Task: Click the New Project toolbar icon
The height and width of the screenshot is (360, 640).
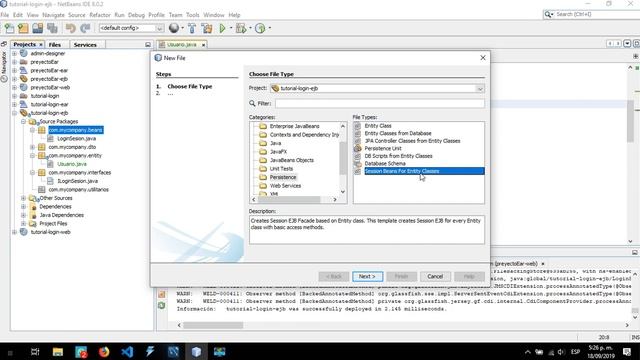Action: pyautogui.click(x=23, y=28)
